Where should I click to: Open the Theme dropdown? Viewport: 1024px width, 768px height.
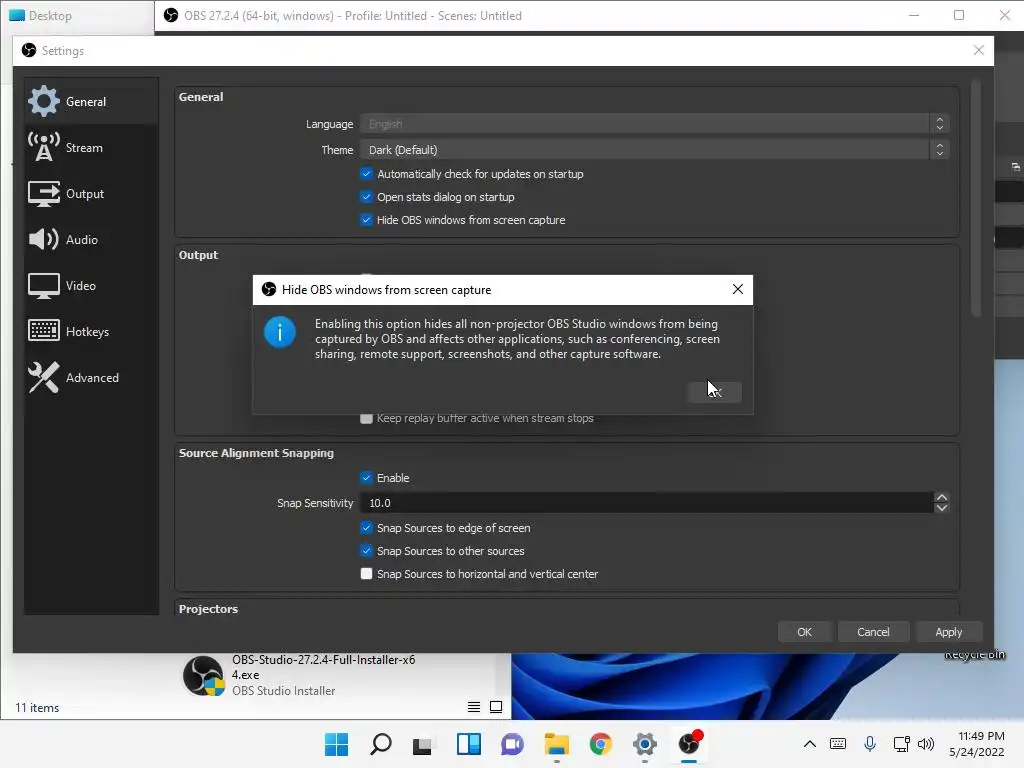654,150
